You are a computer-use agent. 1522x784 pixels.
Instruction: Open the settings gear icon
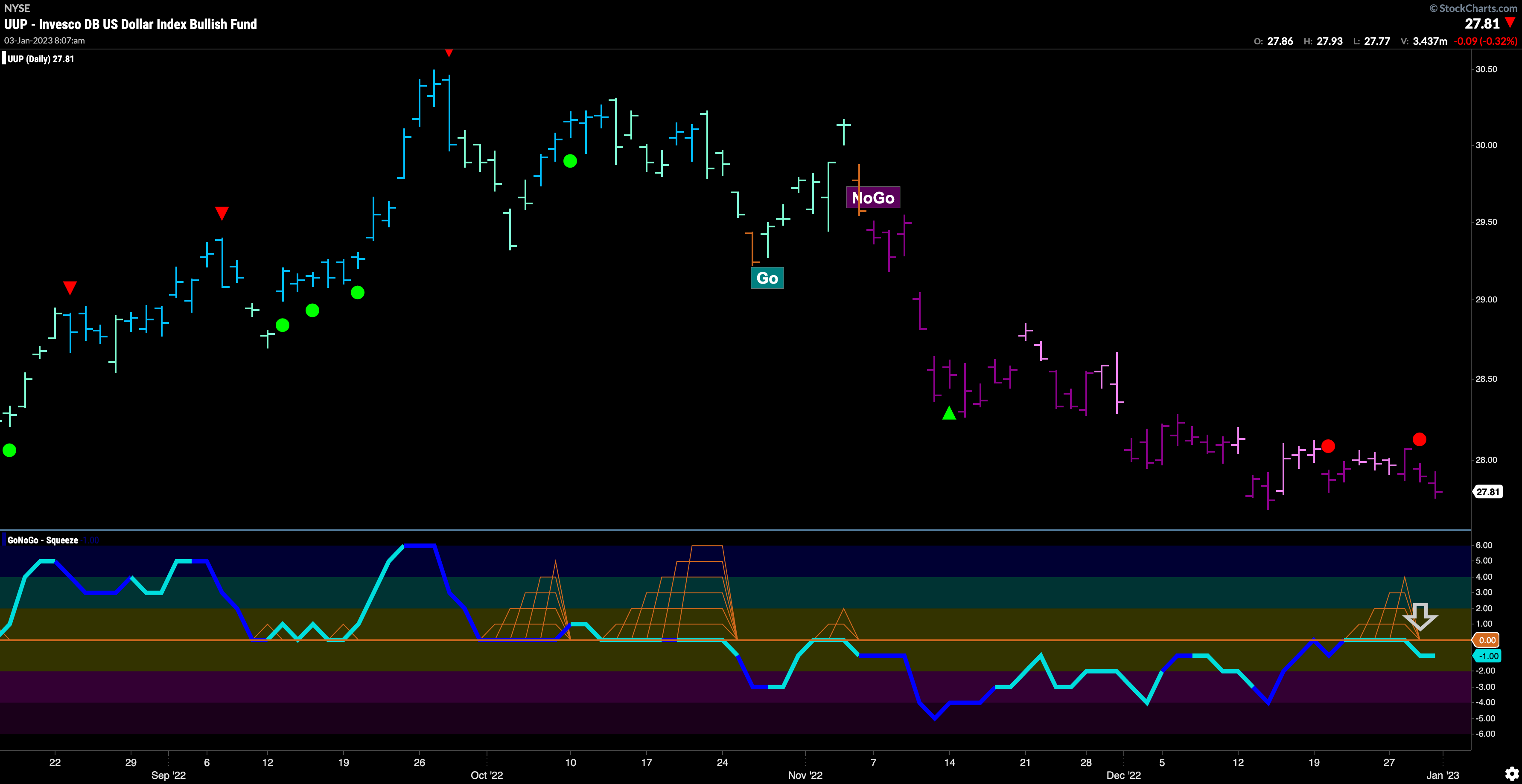tap(1511, 773)
